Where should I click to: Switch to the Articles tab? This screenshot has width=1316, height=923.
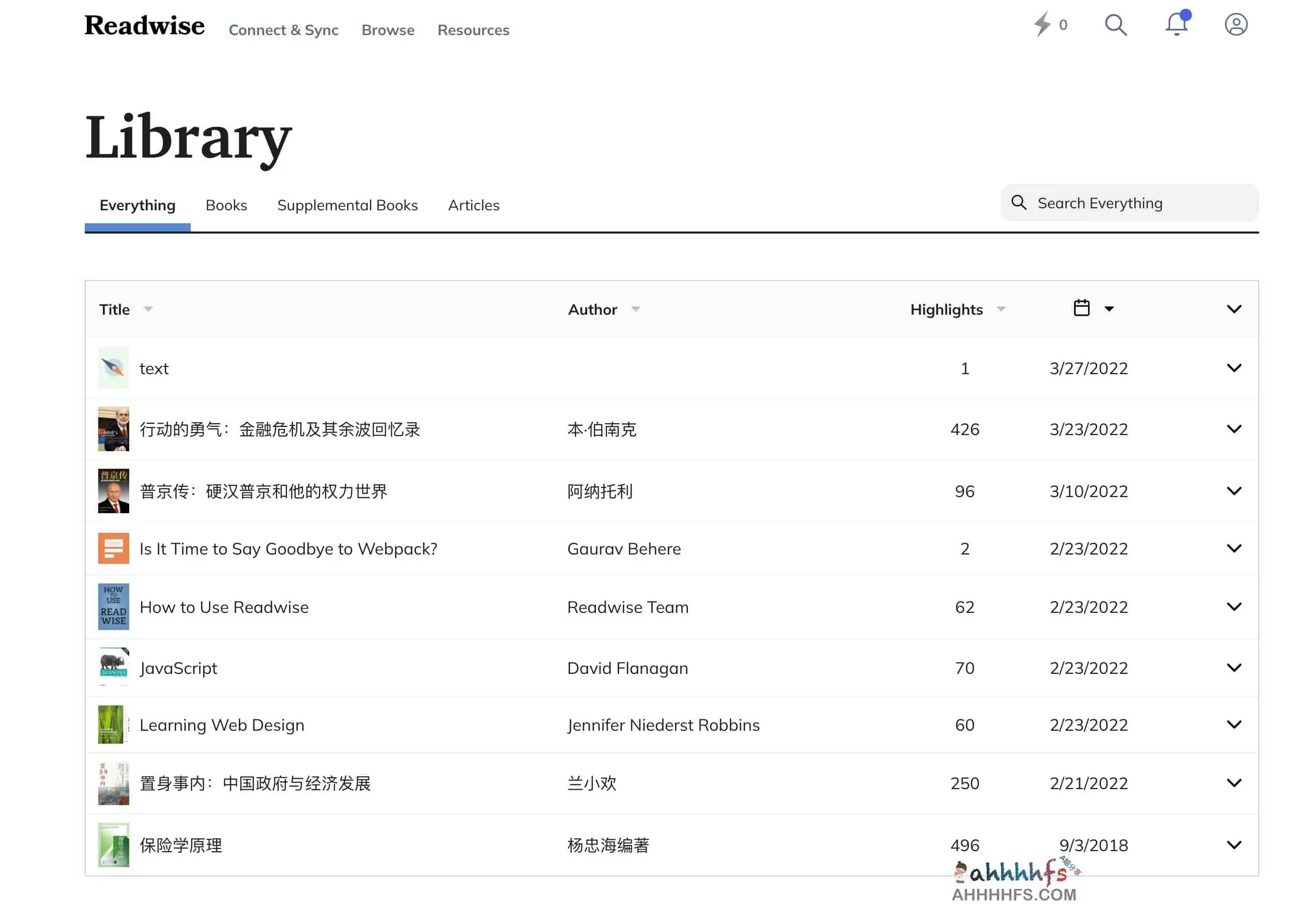coord(473,205)
